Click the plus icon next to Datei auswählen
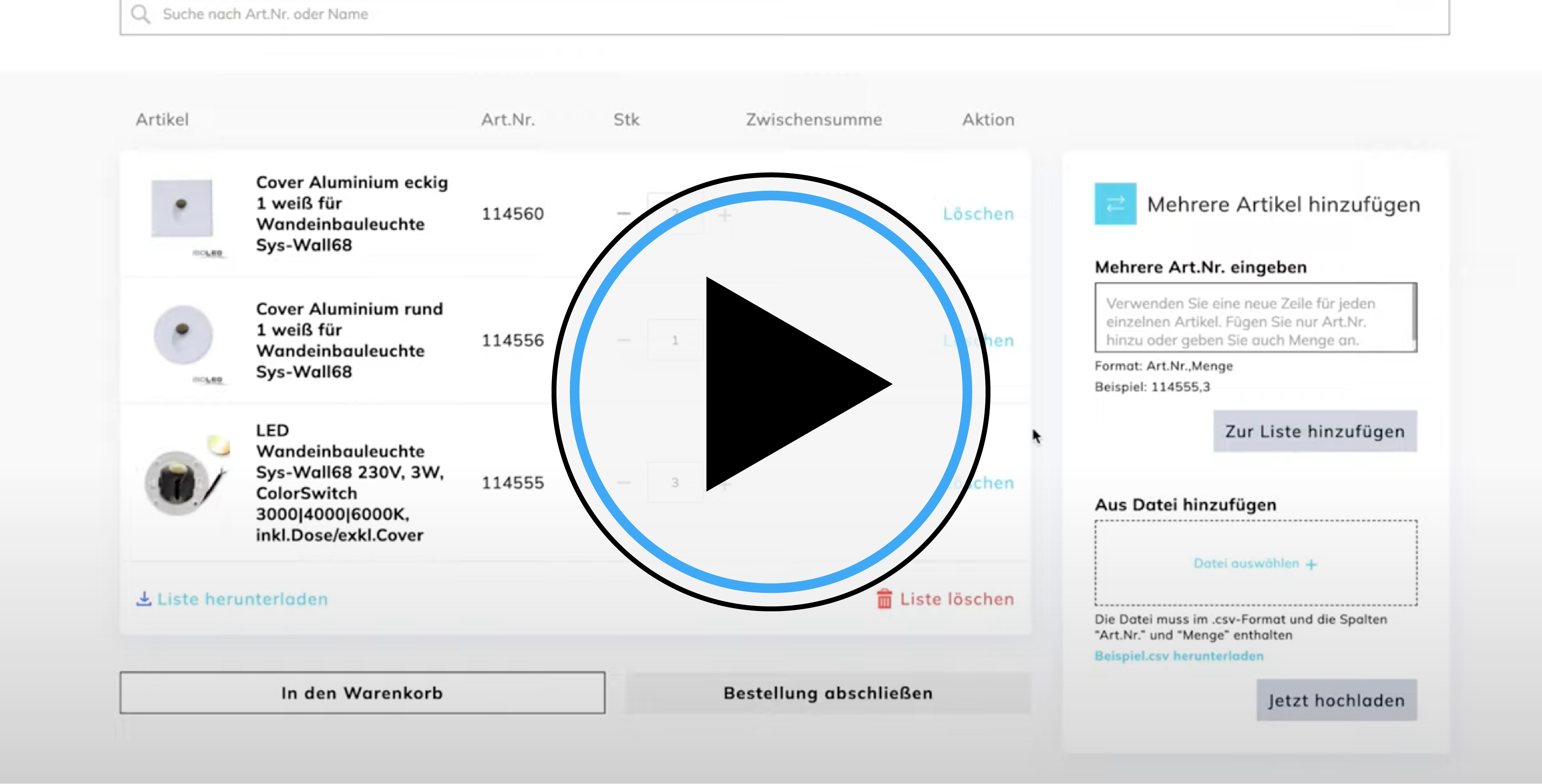1542x784 pixels. (x=1311, y=564)
